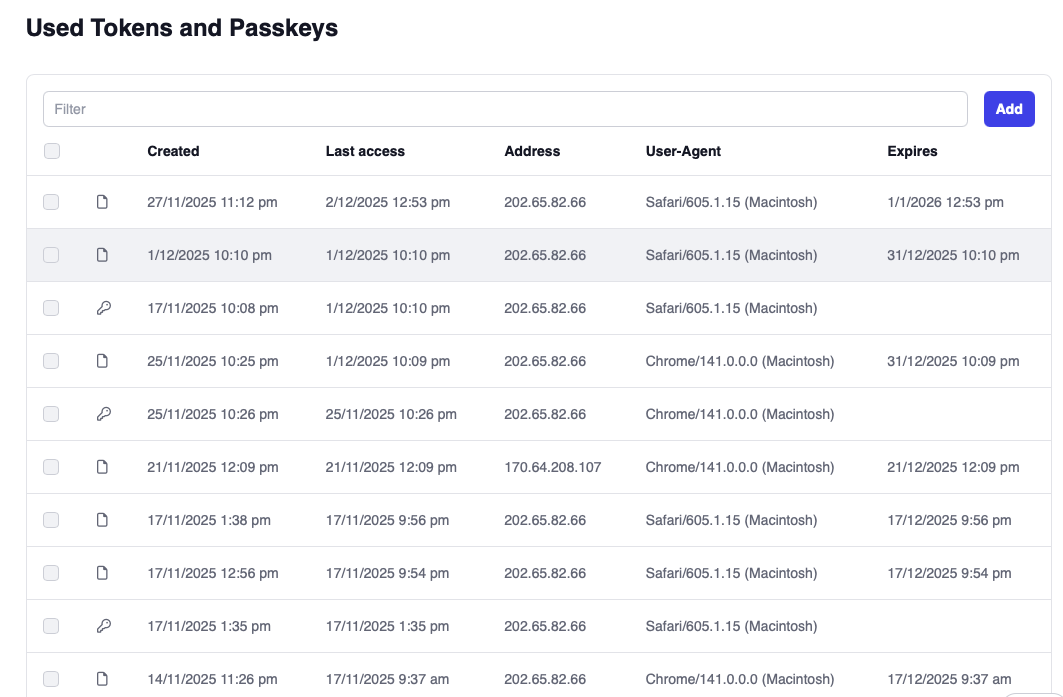Click the token file icon created 27/11/2025 11:12 pm
Image resolution: width=1063 pixels, height=697 pixels.
click(x=102, y=202)
